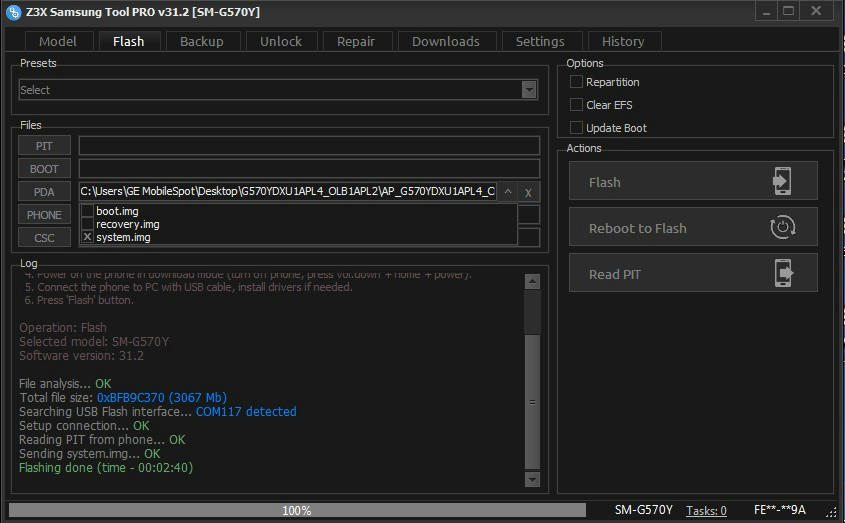Screen dimensions: 845x523
Task: Switch to the Model tab
Action: 58,42
